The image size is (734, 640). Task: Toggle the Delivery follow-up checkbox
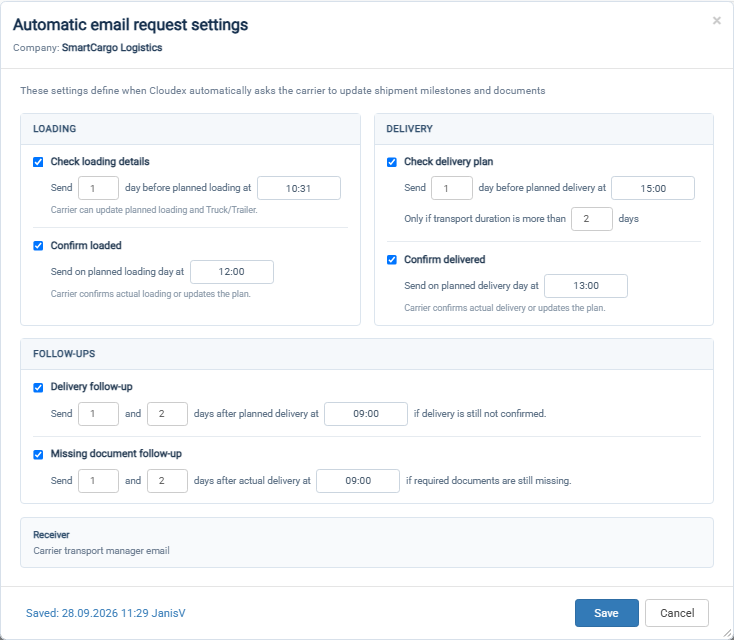(38, 387)
